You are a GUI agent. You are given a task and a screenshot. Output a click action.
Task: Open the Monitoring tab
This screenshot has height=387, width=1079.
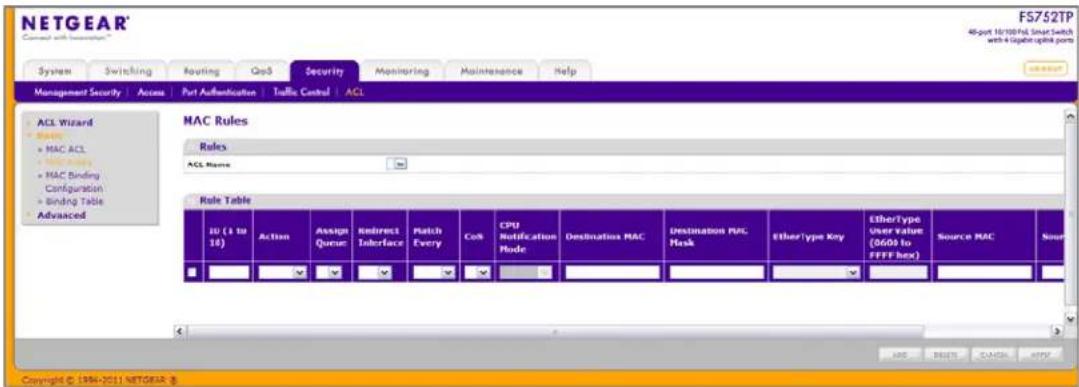point(402,72)
